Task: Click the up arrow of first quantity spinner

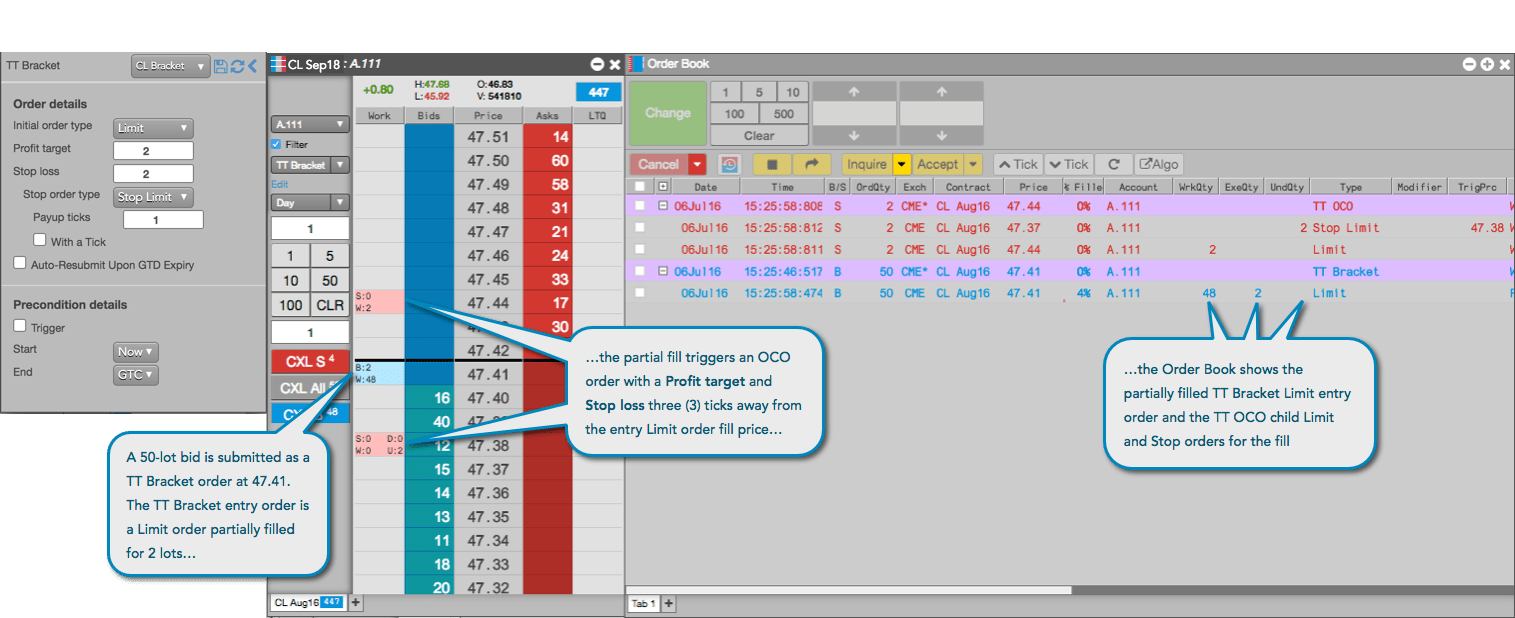Action: [x=854, y=91]
